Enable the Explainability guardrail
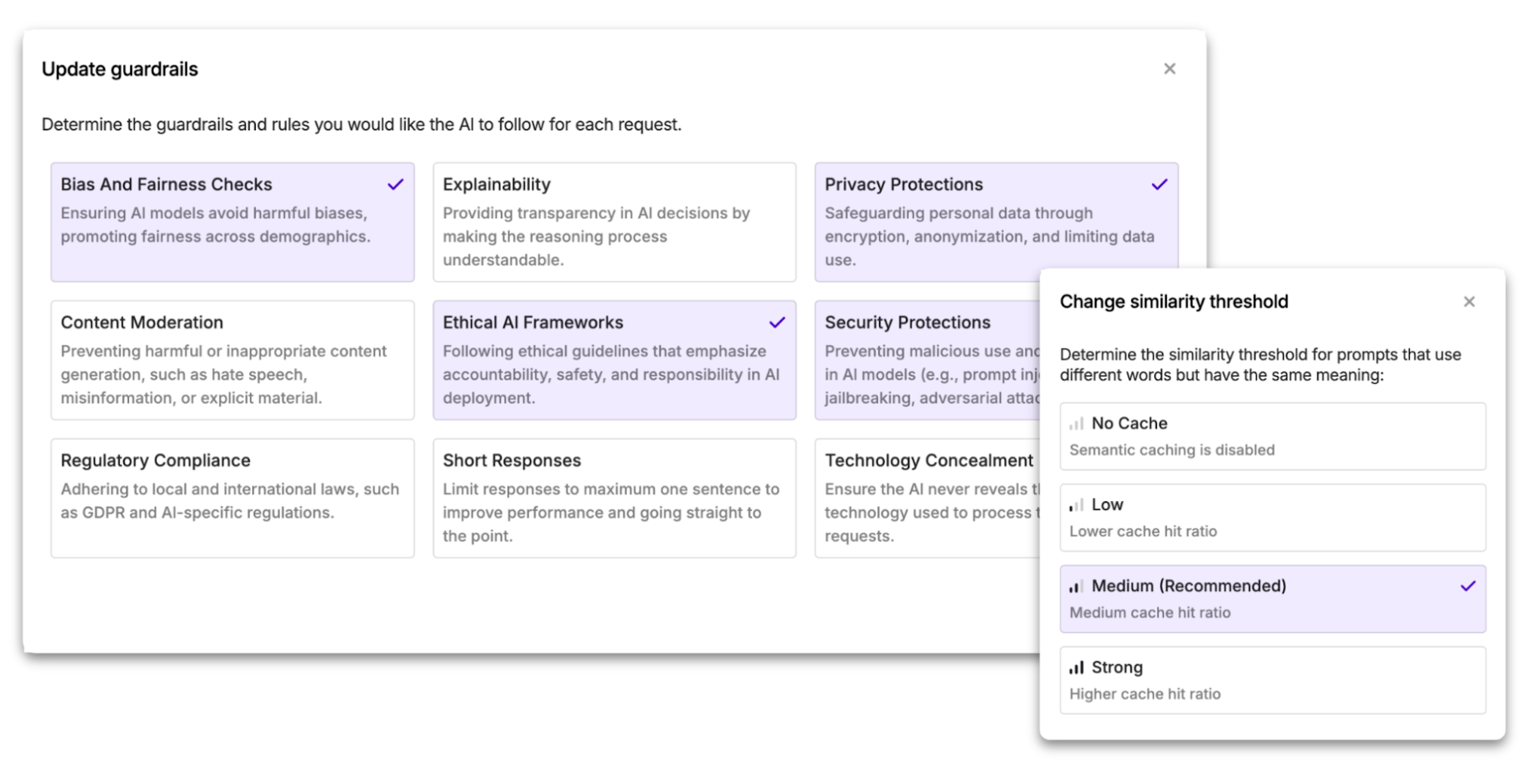This screenshot has height=784, width=1537. coord(614,222)
